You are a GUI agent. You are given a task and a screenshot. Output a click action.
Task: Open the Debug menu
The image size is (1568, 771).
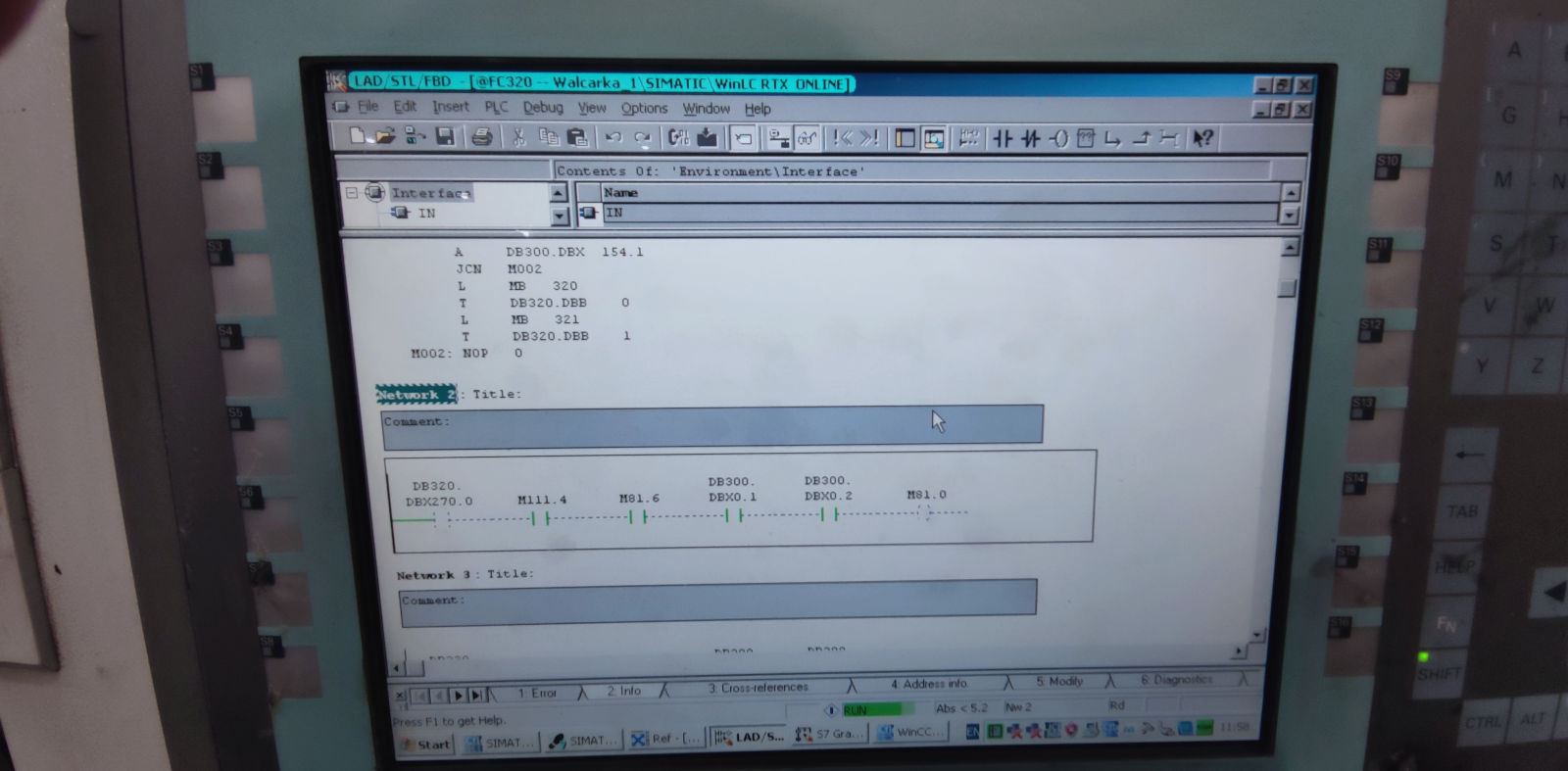click(x=543, y=108)
